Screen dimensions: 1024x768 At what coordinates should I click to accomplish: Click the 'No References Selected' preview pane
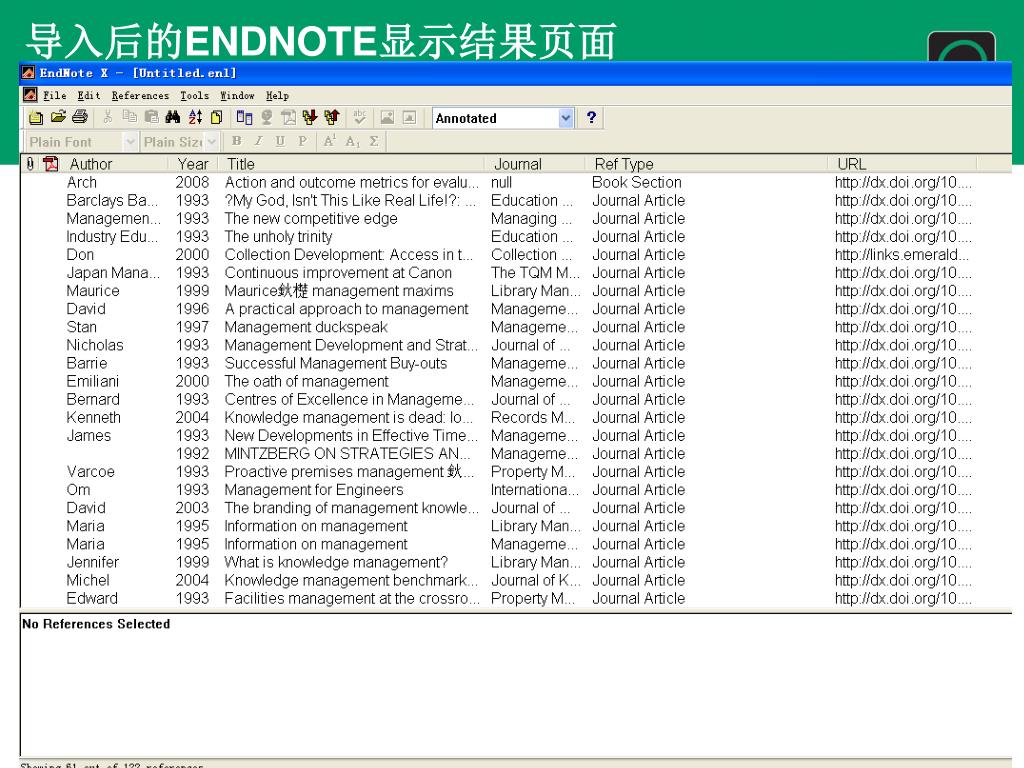click(516, 684)
